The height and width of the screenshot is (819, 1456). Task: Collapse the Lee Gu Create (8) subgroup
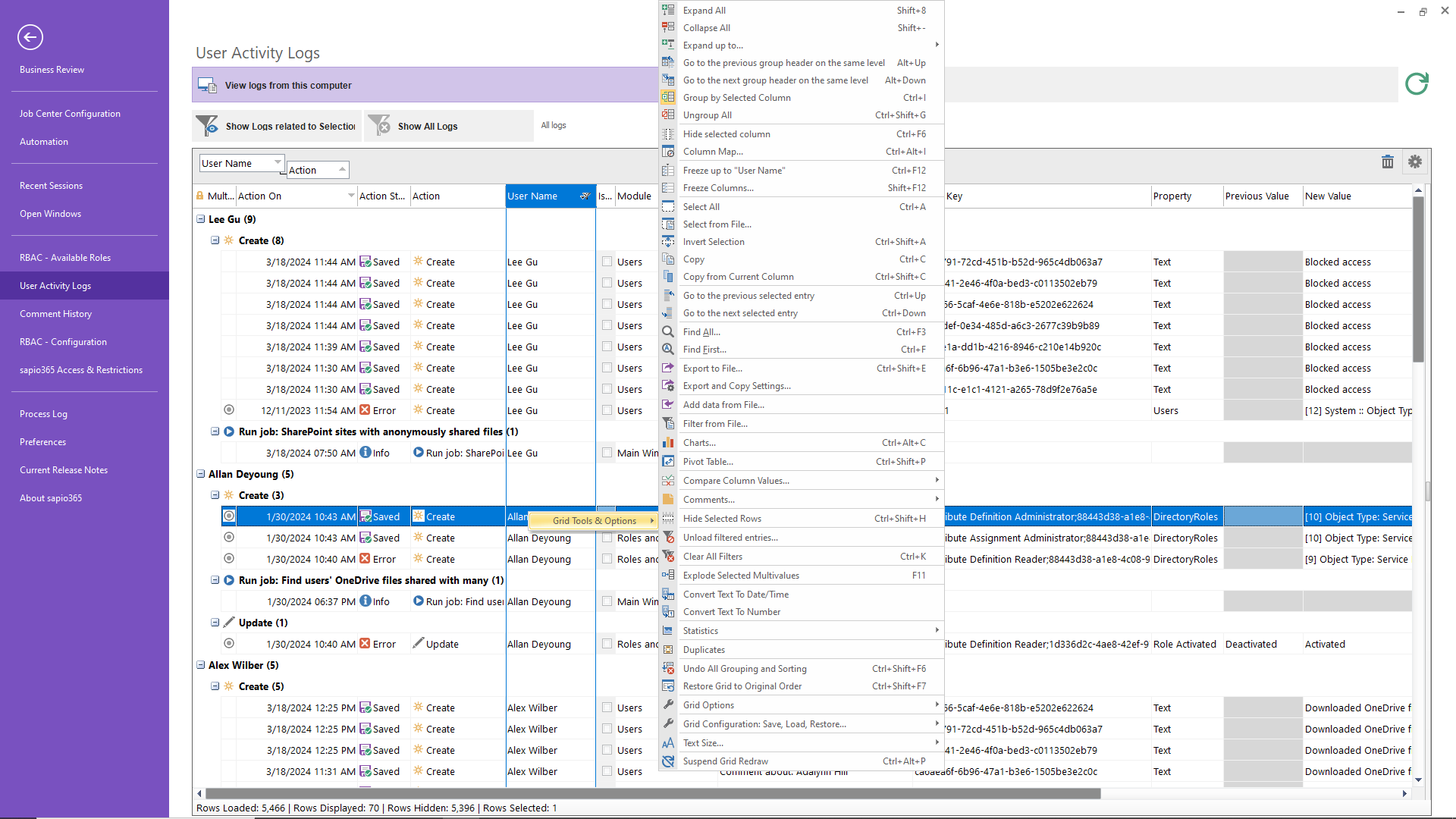tap(215, 240)
